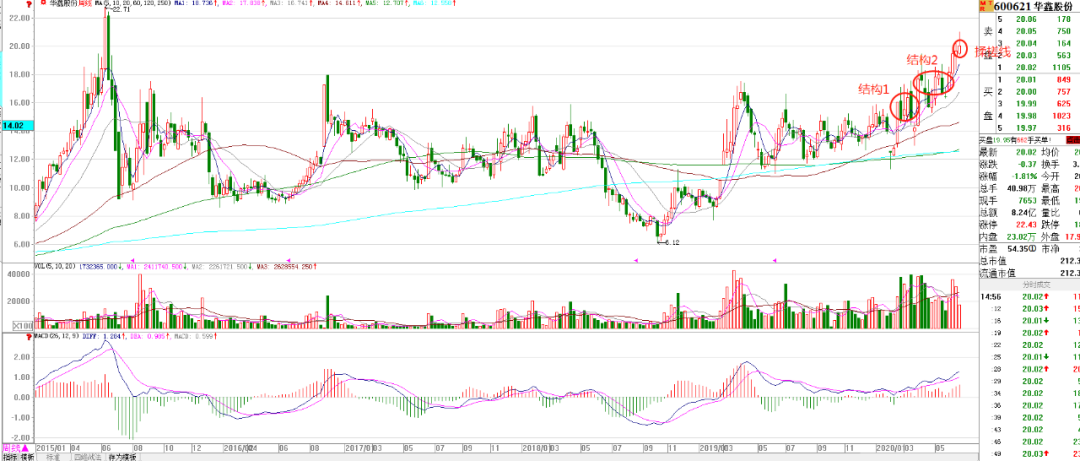Click the 涨跌 value -0.37
The width and height of the screenshot is (1080, 461).
click(x=1028, y=163)
